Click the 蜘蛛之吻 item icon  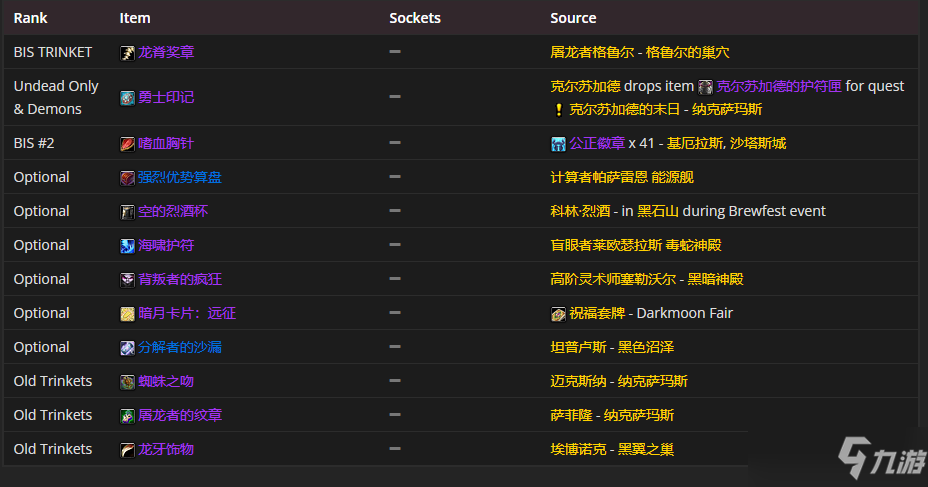tap(127, 382)
